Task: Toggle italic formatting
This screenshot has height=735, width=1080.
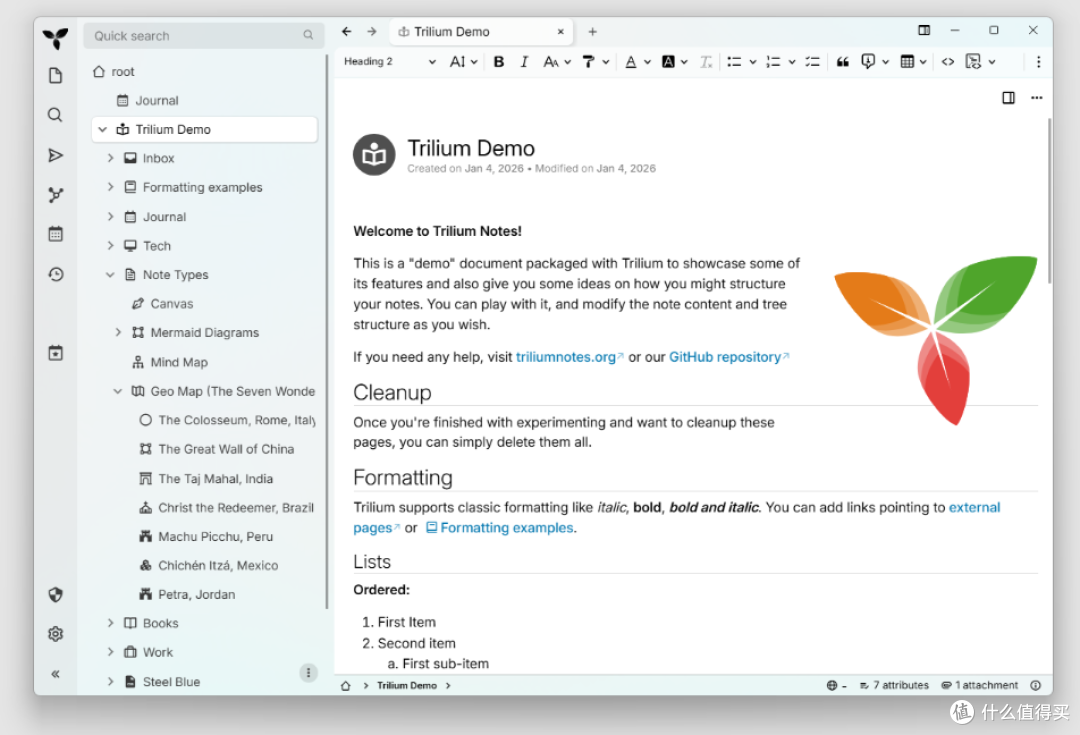Action: click(x=524, y=62)
